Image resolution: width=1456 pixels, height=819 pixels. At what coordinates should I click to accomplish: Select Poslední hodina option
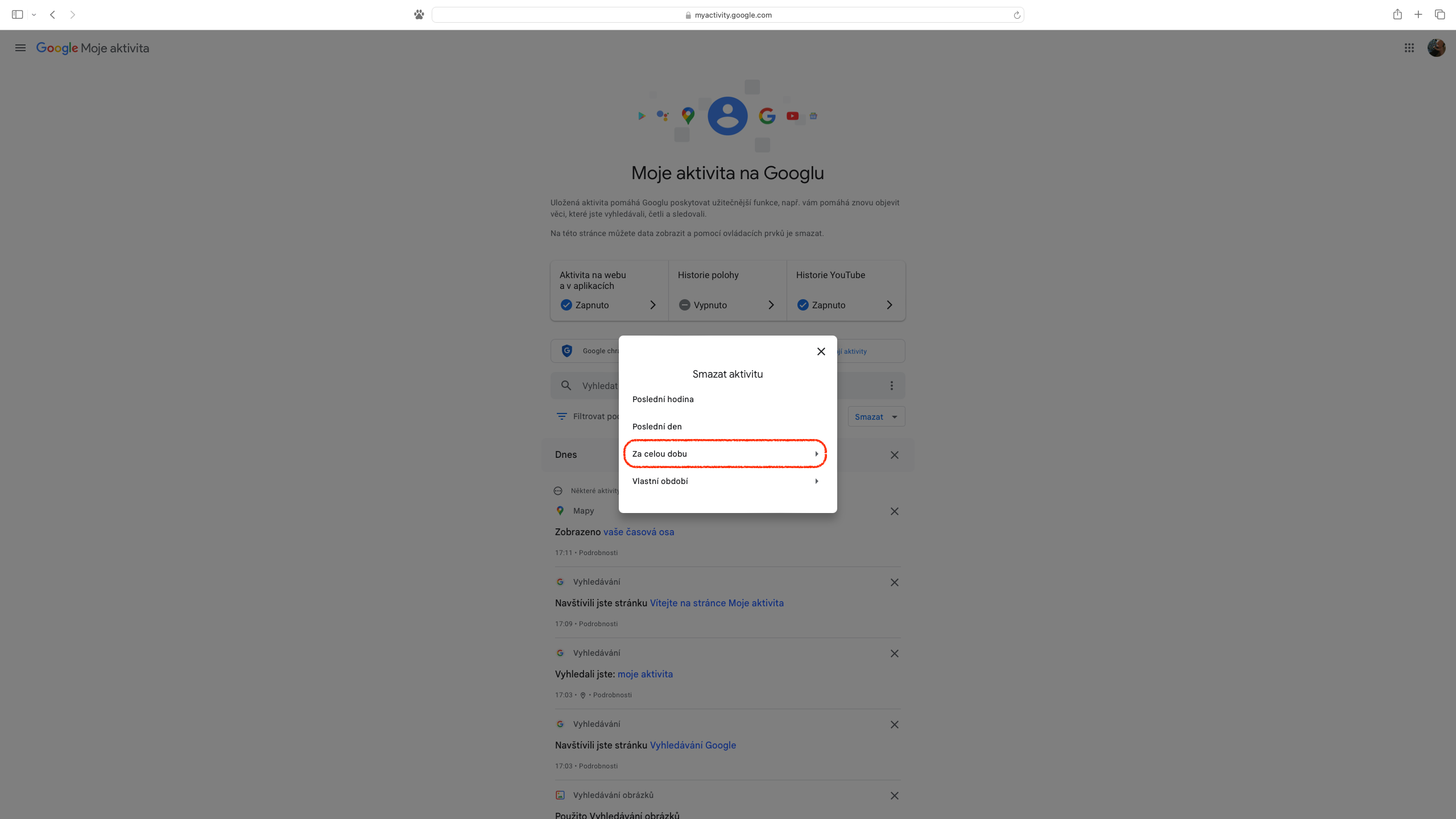coord(663,399)
